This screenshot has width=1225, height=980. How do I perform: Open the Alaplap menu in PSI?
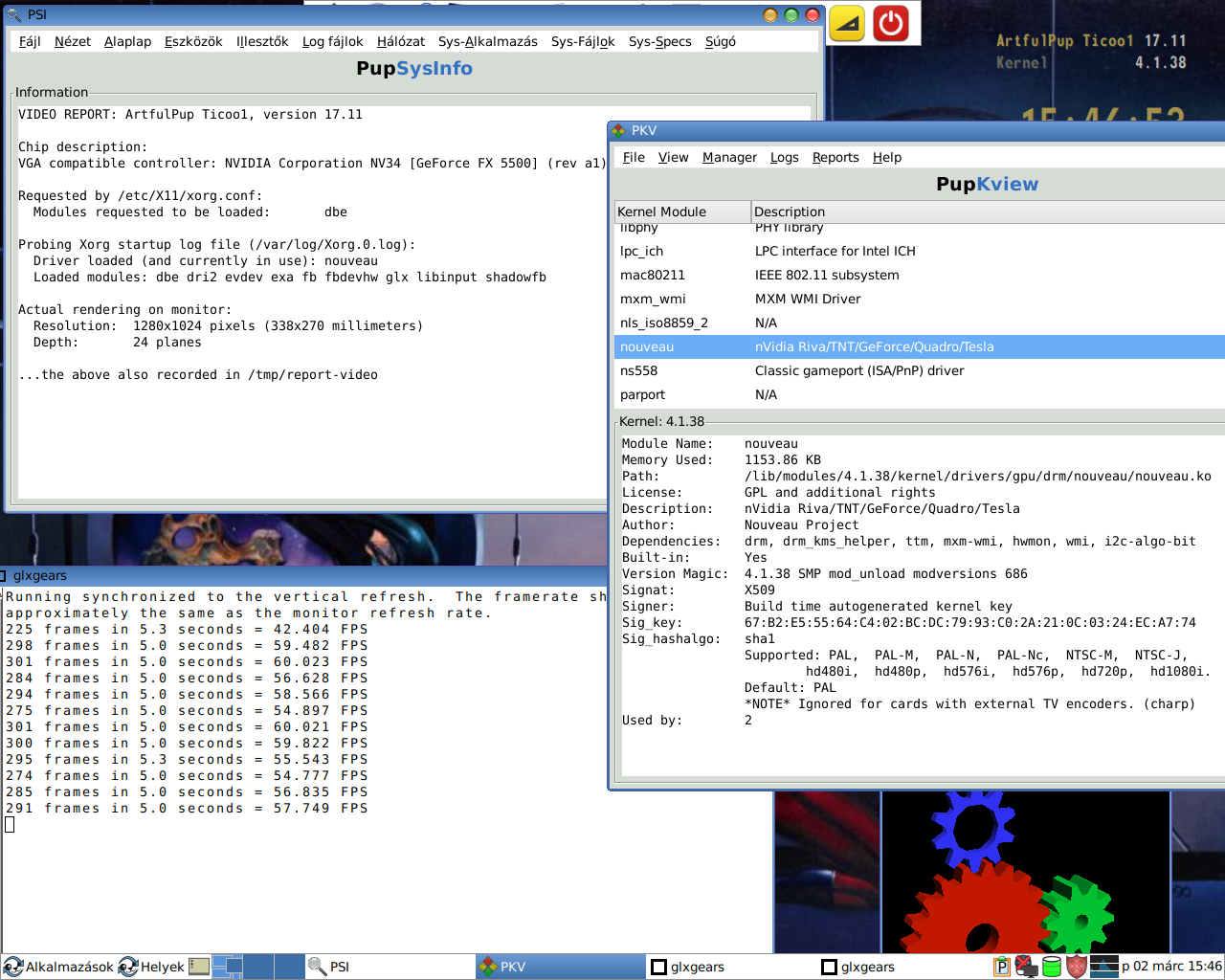pos(127,41)
